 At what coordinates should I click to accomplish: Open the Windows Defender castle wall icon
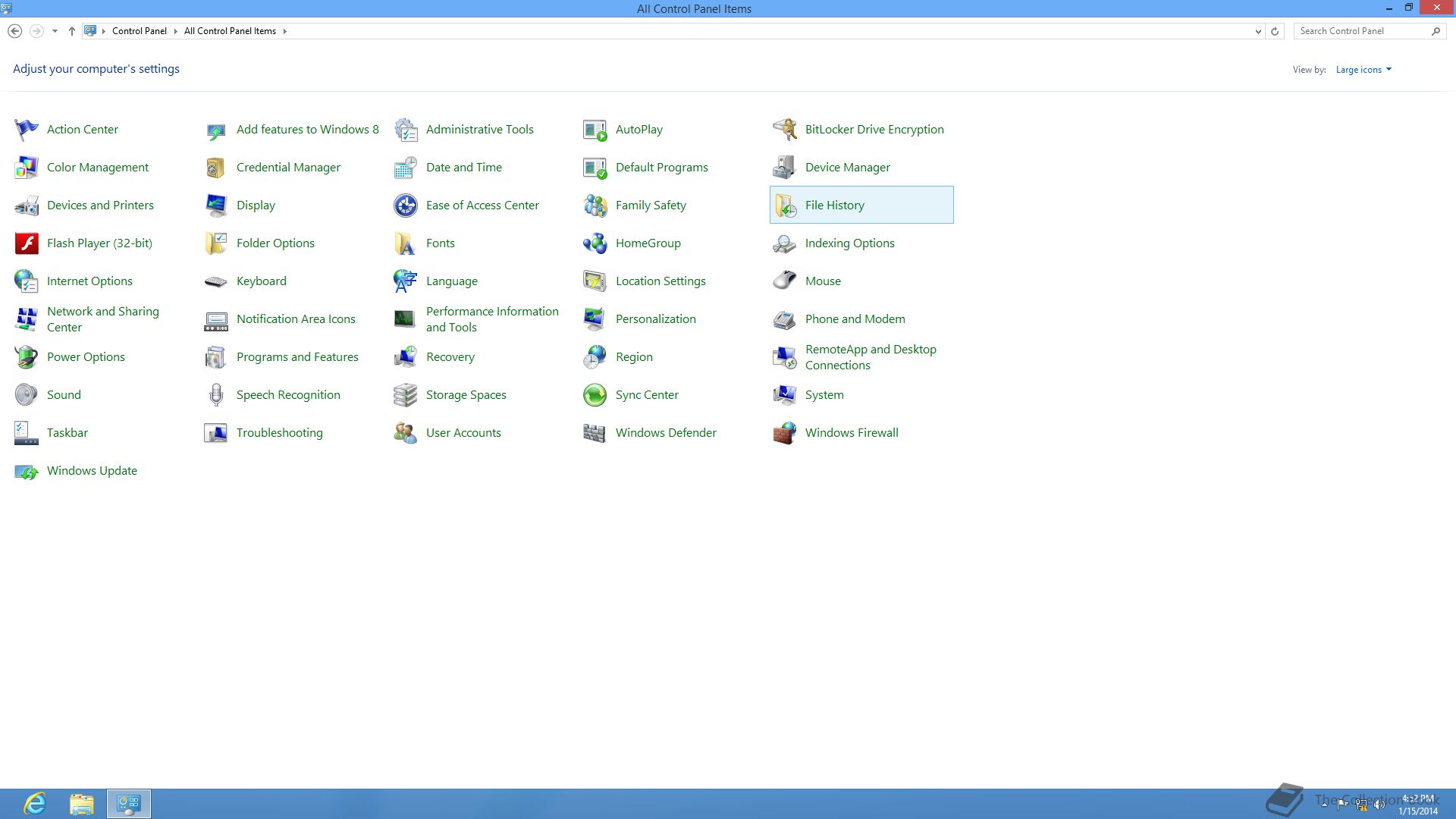(595, 433)
